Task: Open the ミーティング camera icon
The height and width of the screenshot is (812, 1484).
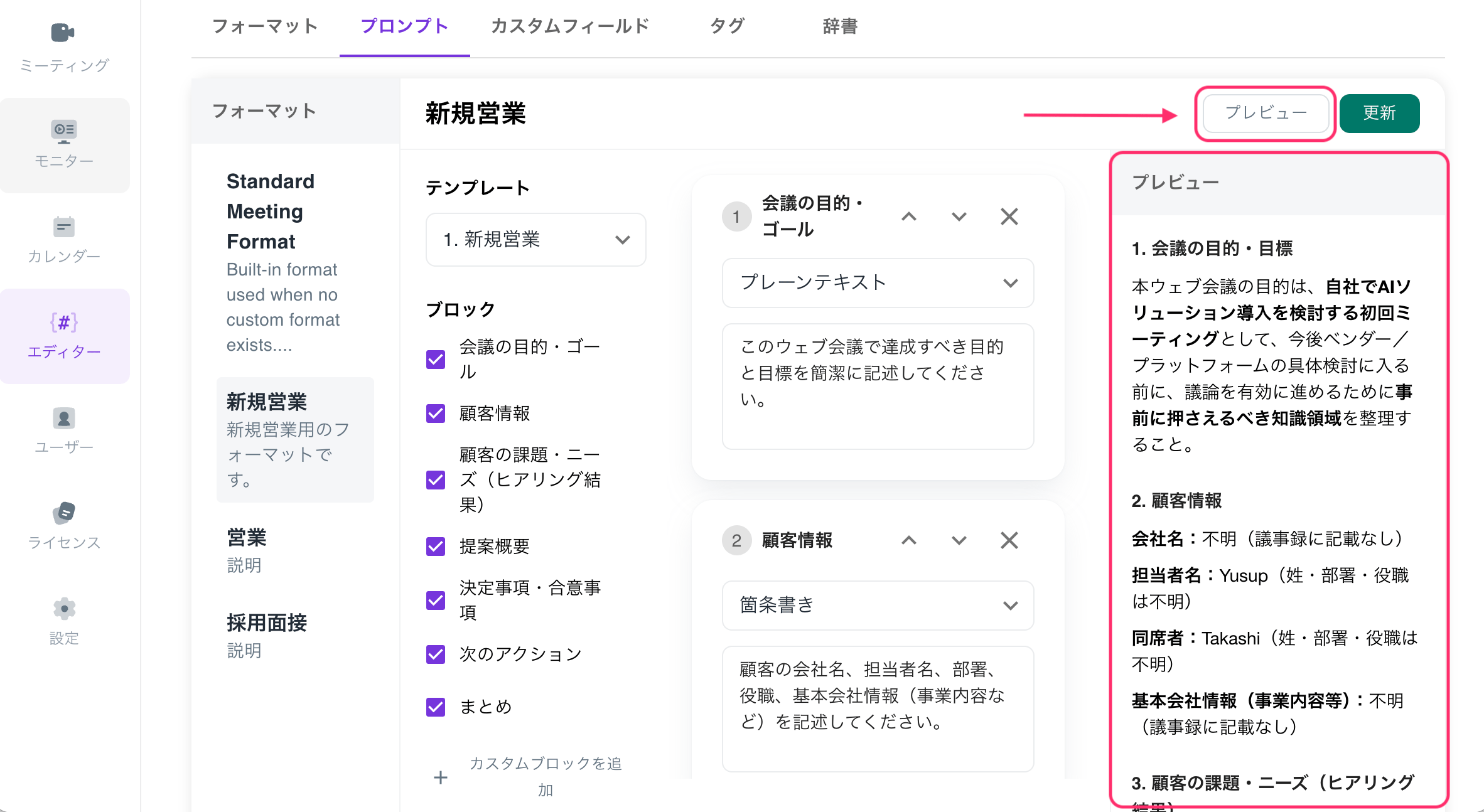Action: point(63,32)
